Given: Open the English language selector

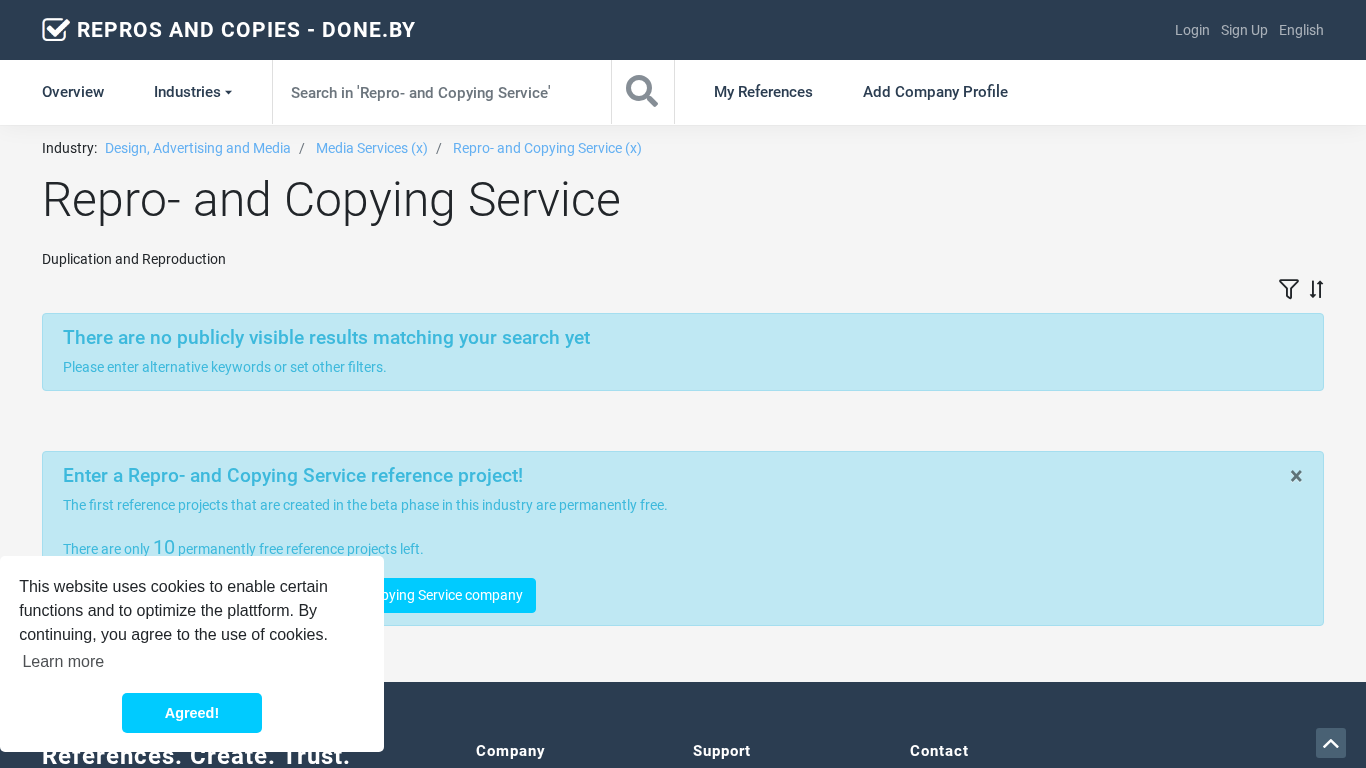Looking at the screenshot, I should (x=1300, y=30).
